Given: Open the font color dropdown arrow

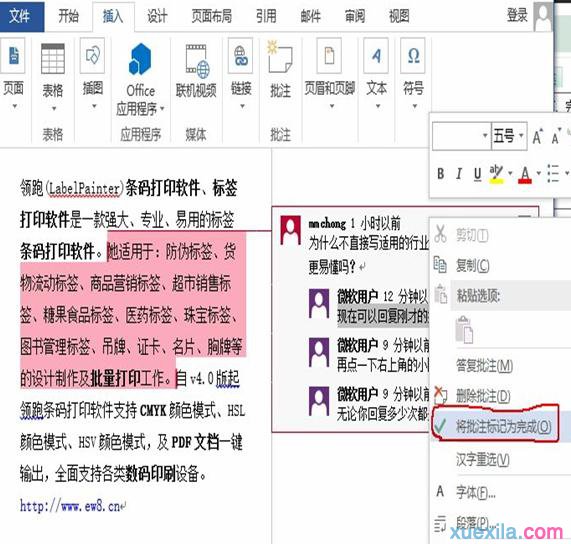Looking at the screenshot, I should [x=538, y=173].
